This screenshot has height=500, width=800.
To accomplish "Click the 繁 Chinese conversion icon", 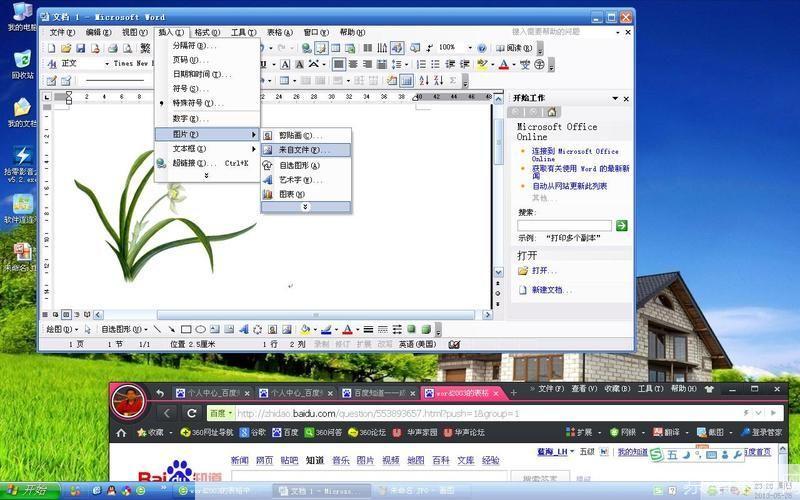I will (145, 48).
